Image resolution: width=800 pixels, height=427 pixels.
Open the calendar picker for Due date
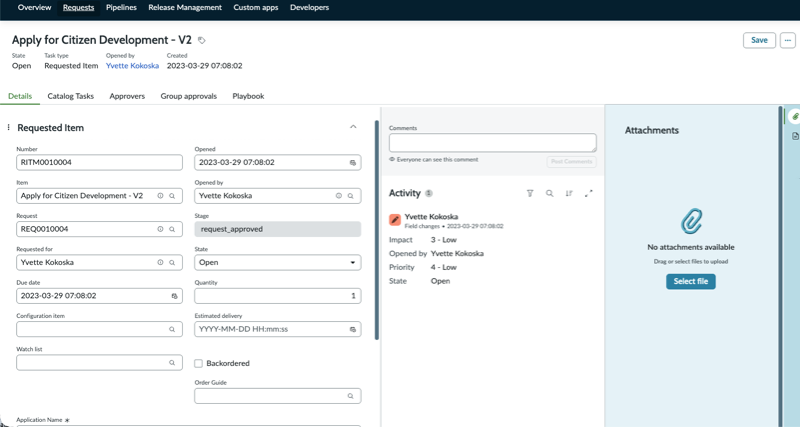tap(174, 296)
